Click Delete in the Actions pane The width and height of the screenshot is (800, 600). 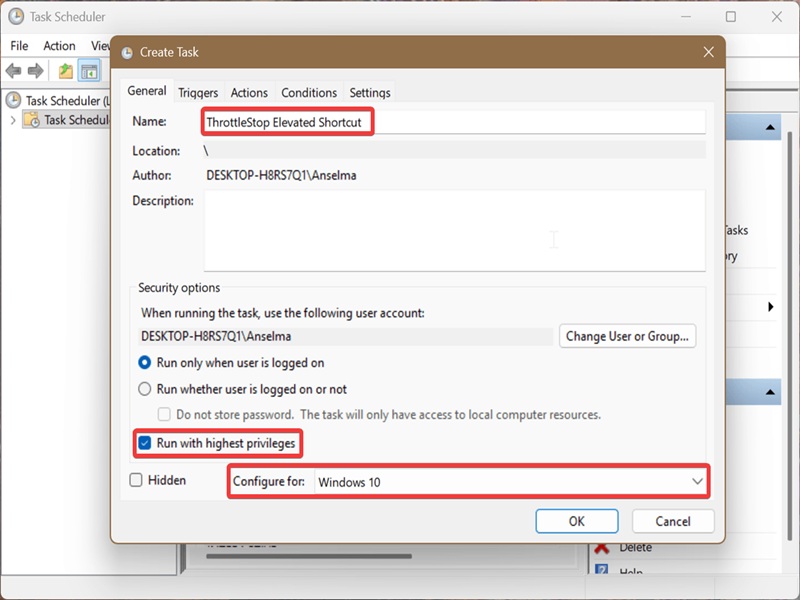636,548
